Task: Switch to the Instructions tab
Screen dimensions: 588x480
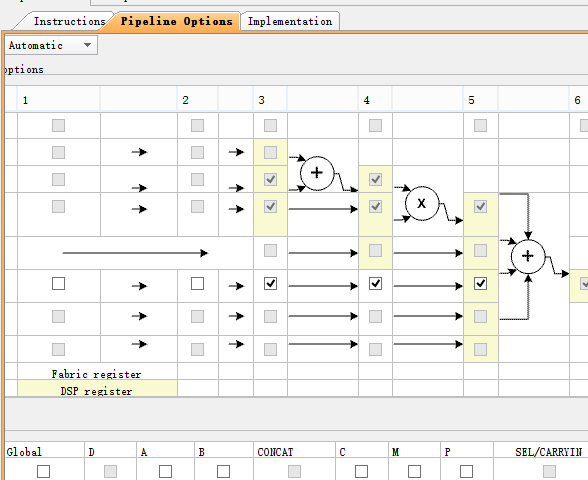Action: (69, 21)
